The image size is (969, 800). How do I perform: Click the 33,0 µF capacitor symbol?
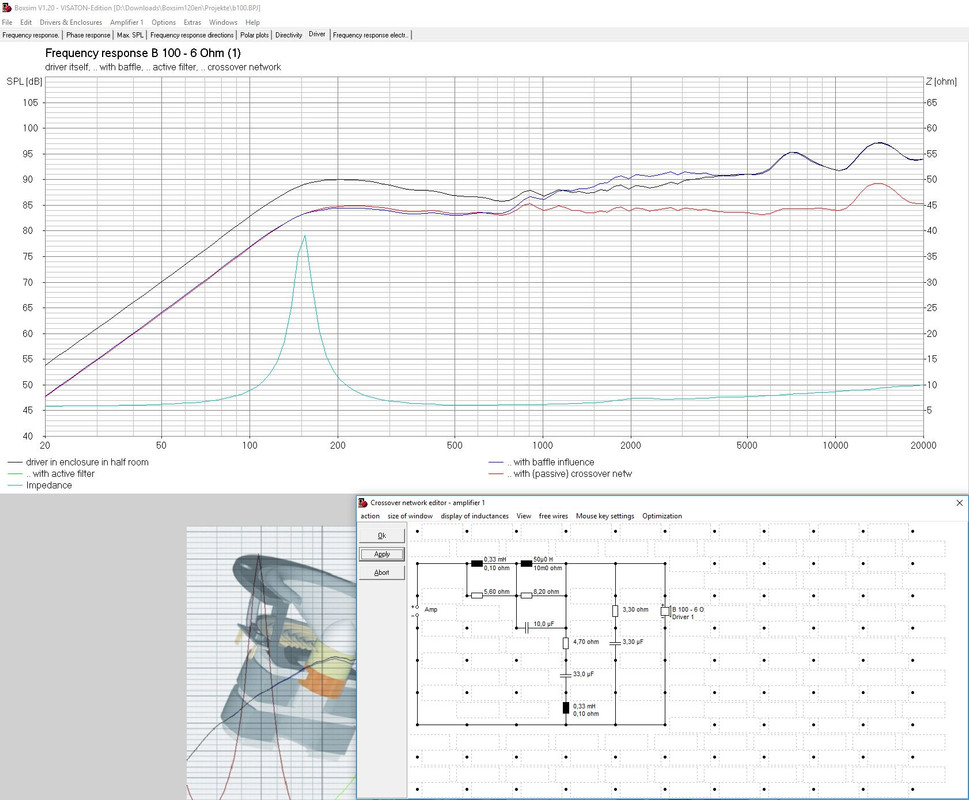click(x=565, y=675)
